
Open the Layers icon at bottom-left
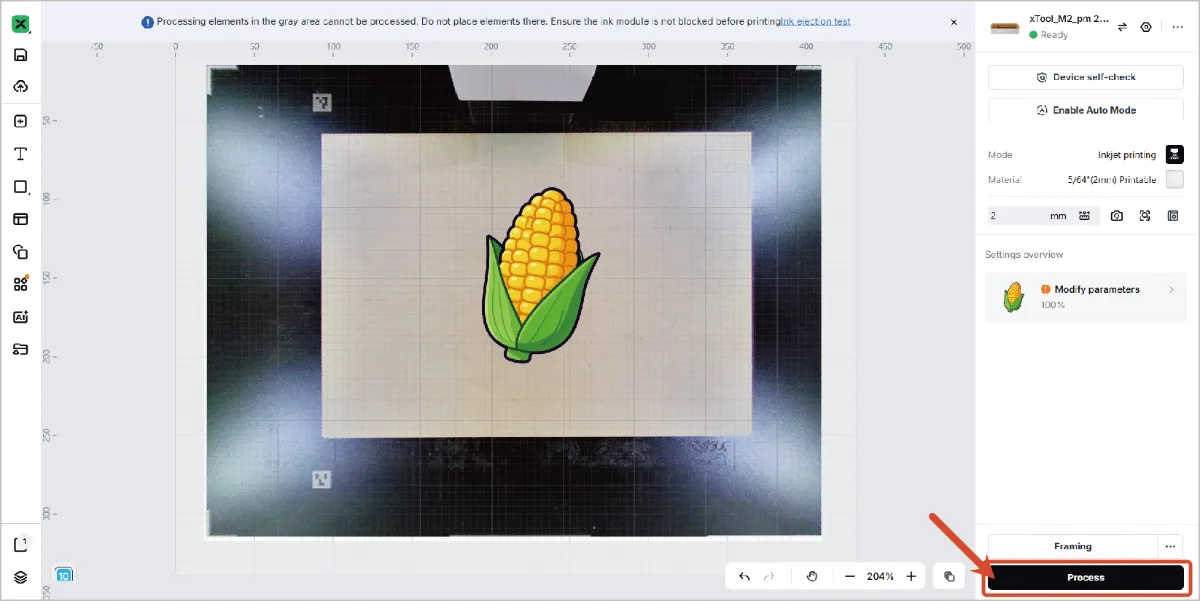pyautogui.click(x=20, y=577)
